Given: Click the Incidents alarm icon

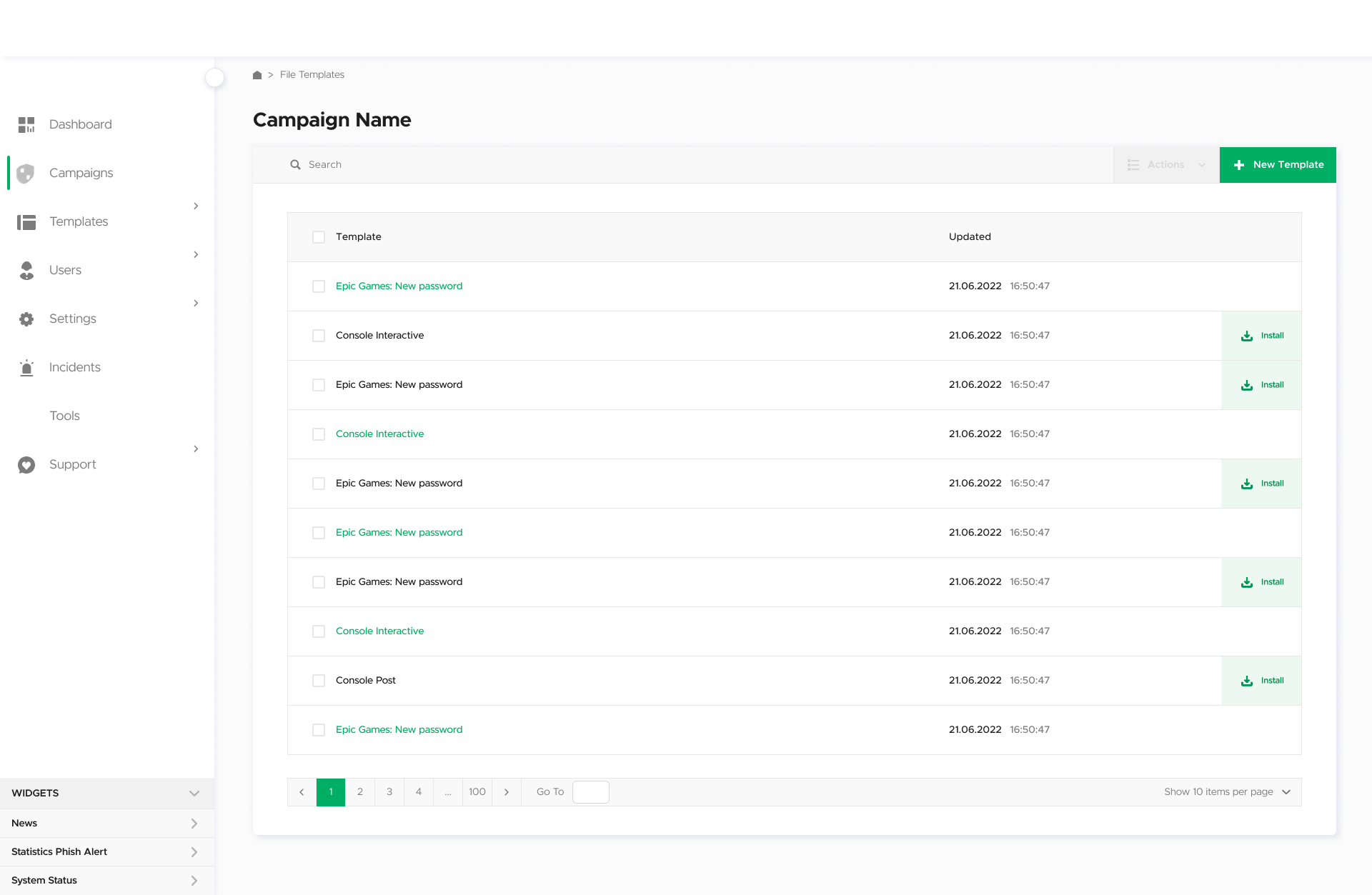Looking at the screenshot, I should [26, 368].
